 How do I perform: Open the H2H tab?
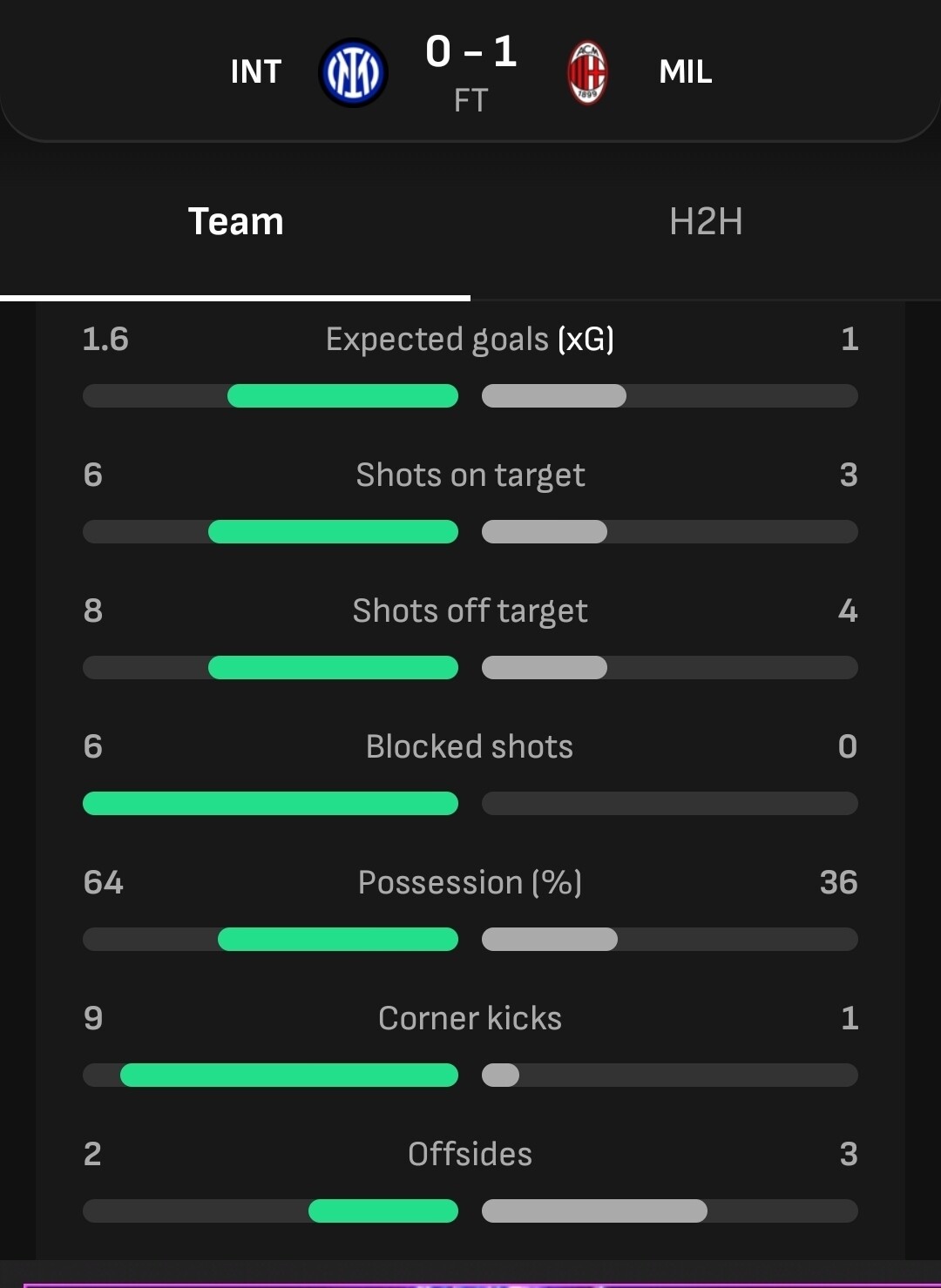click(706, 222)
